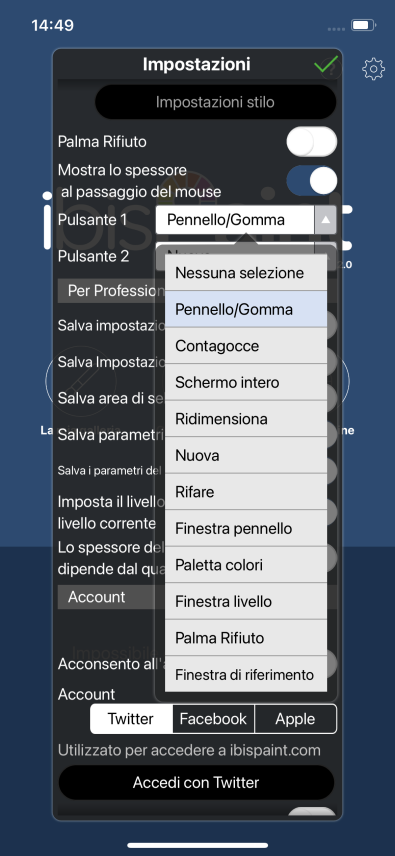Toggle the Palma Rifiuto switch

[312, 142]
